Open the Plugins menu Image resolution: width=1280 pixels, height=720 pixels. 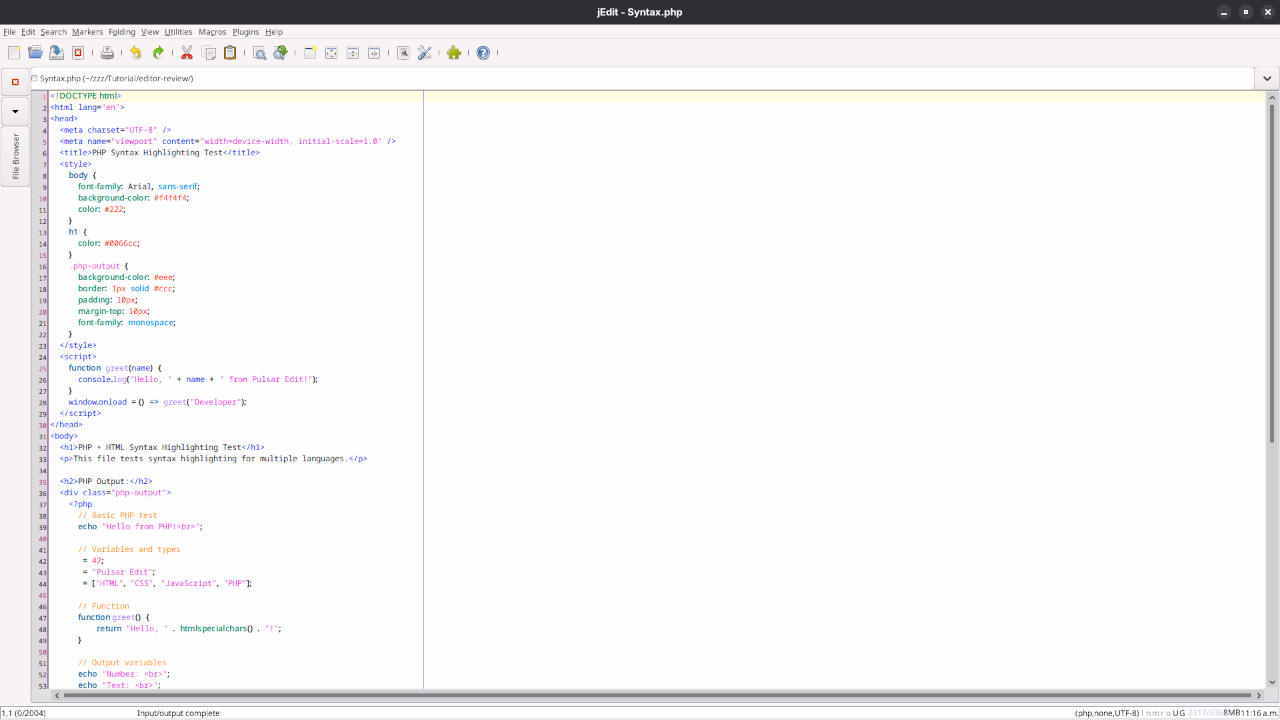click(246, 32)
